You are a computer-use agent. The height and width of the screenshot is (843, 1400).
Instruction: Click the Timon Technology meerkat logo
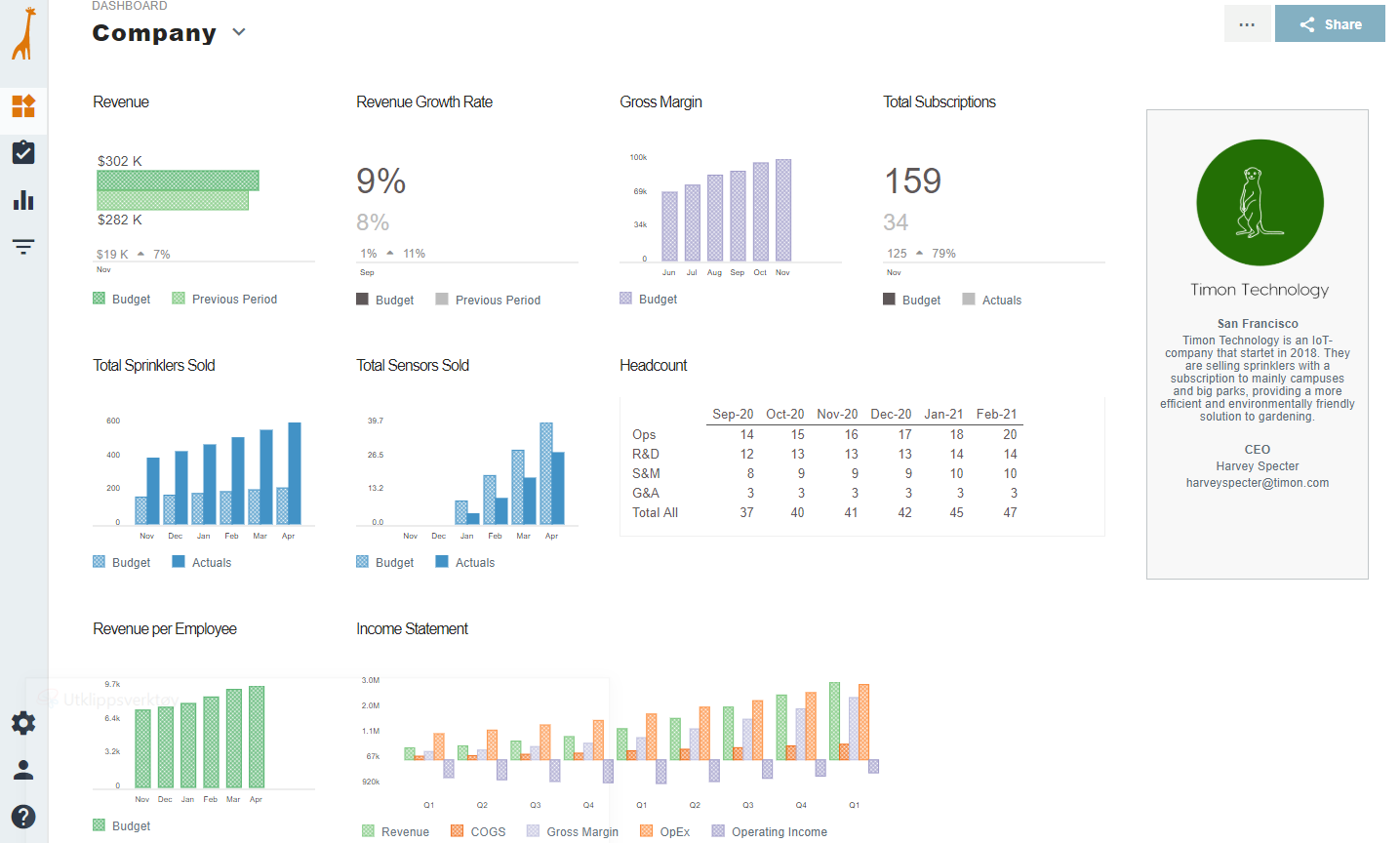[1260, 203]
